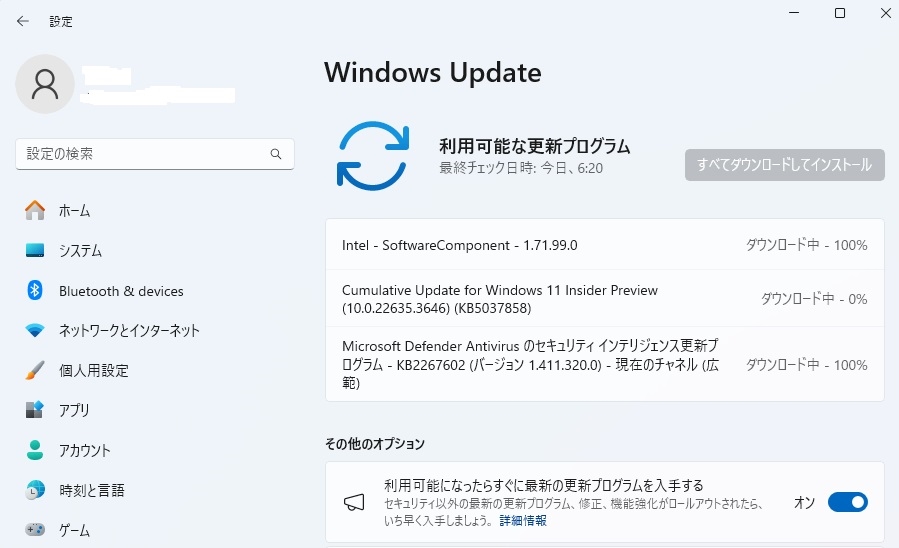Select the Cumulative Update KB5037858 entry

point(604,299)
